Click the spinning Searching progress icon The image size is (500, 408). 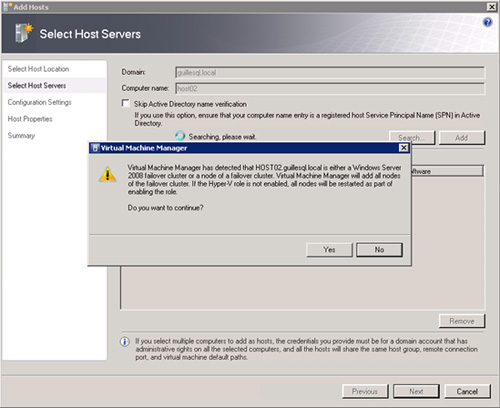point(180,136)
